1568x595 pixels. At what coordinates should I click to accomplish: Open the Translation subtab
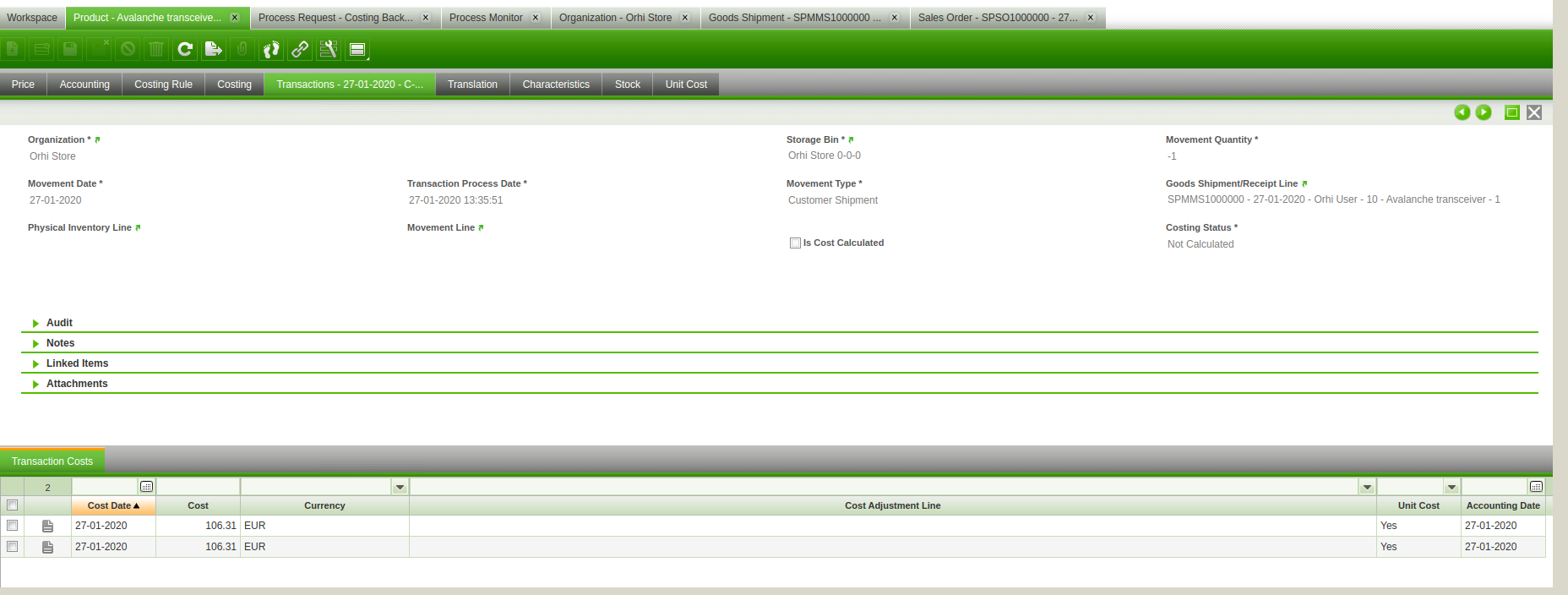pyautogui.click(x=472, y=85)
